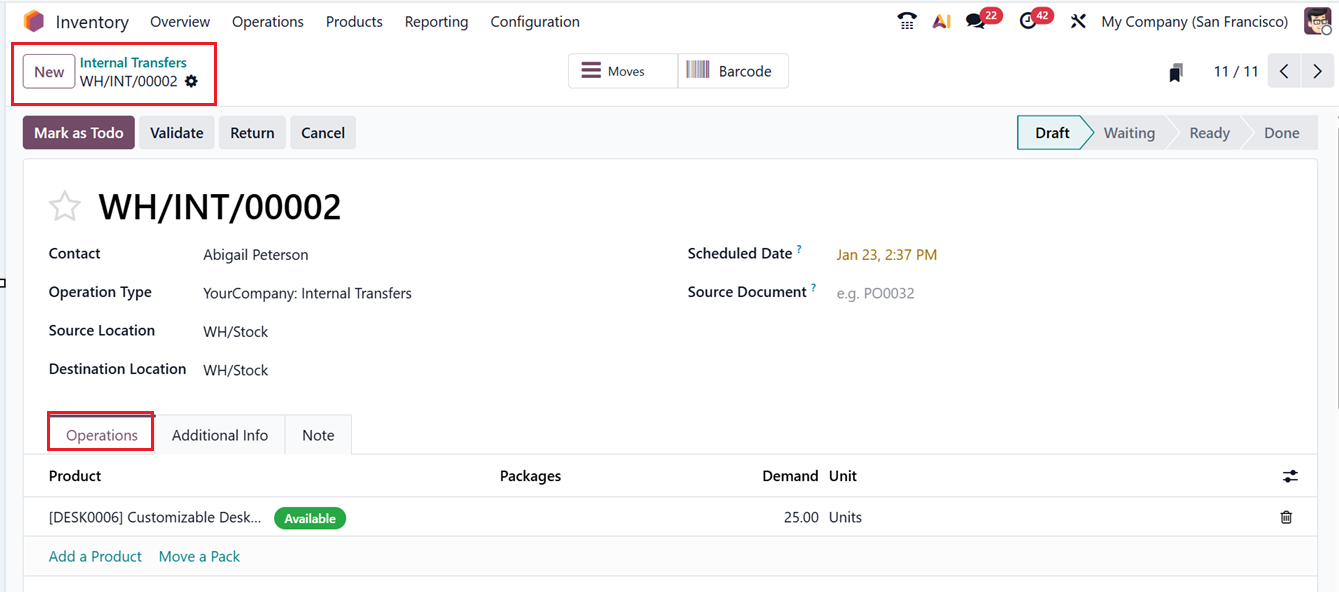This screenshot has width=1339, height=592.
Task: Click the bookmark icon near record counter
Action: [1176, 71]
